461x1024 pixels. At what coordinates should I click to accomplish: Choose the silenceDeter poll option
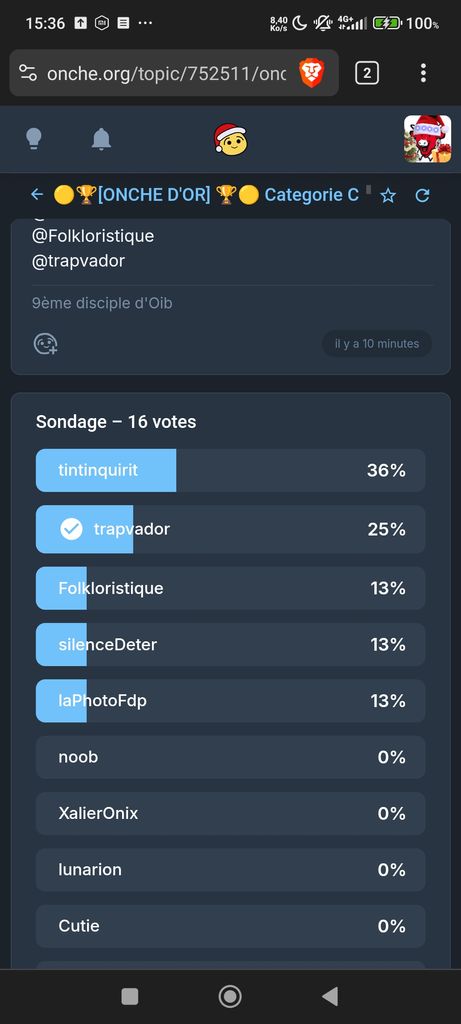tap(230, 645)
